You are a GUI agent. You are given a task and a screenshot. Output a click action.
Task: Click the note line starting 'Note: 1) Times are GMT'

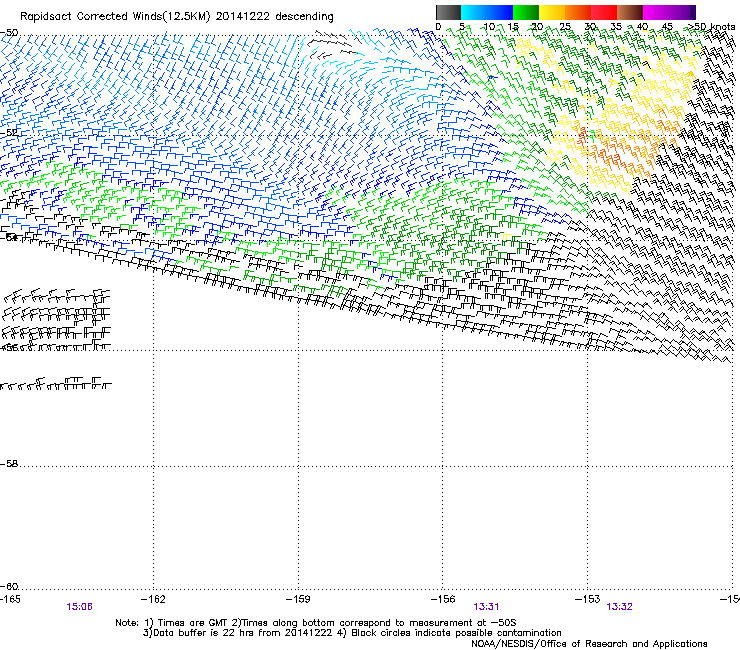pos(316,623)
